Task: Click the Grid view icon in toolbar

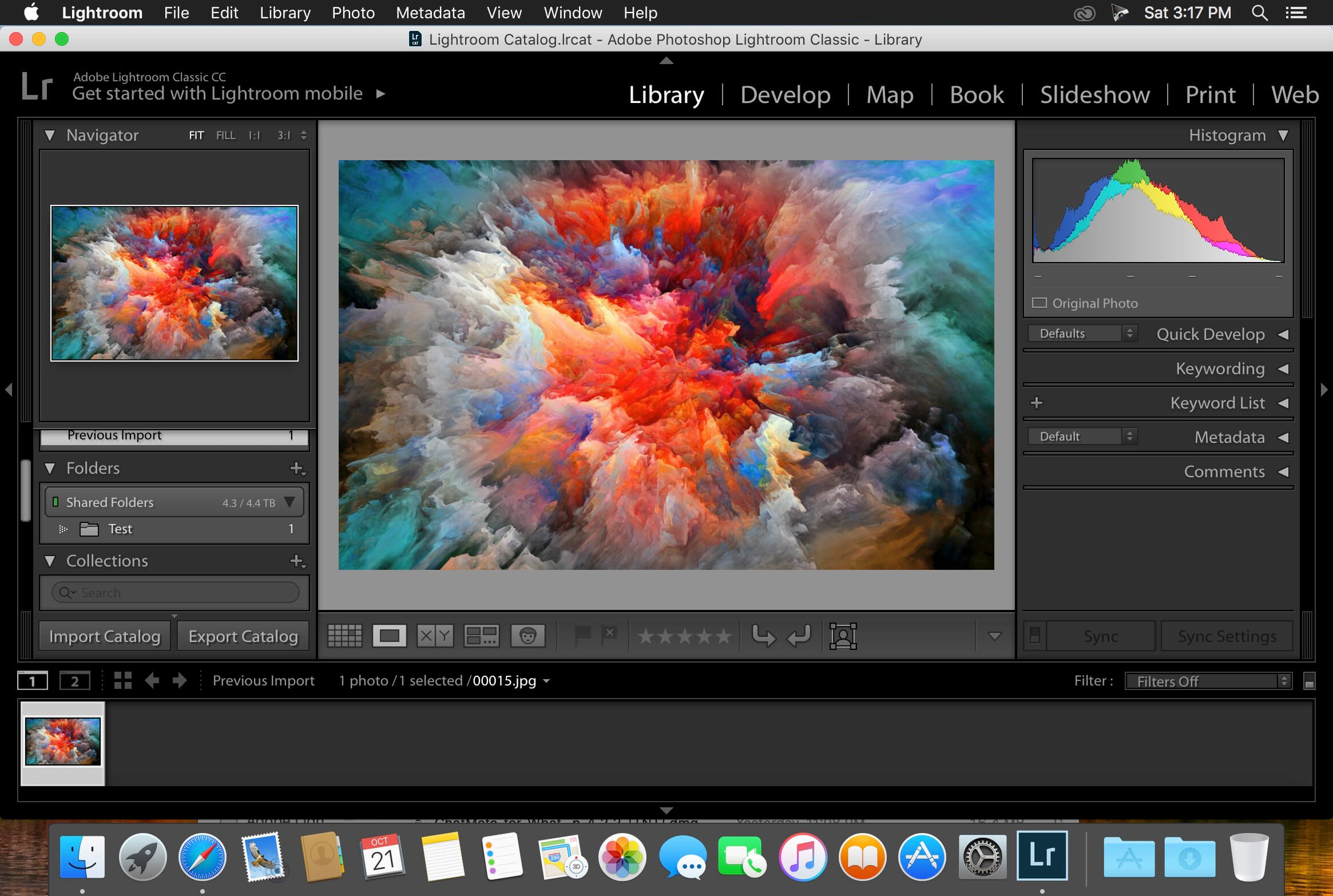Action: click(343, 635)
